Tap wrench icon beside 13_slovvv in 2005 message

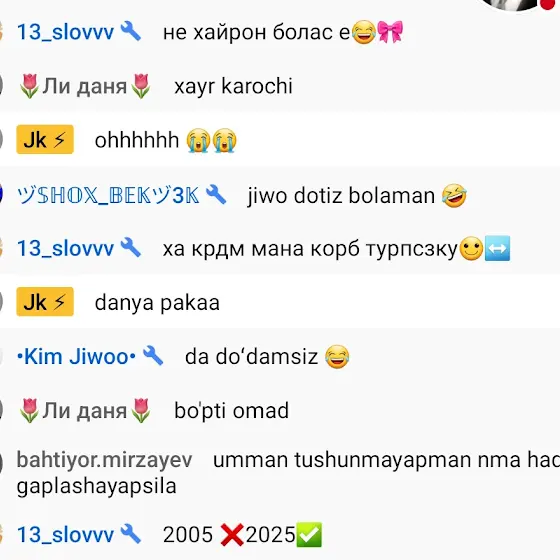tap(131, 534)
